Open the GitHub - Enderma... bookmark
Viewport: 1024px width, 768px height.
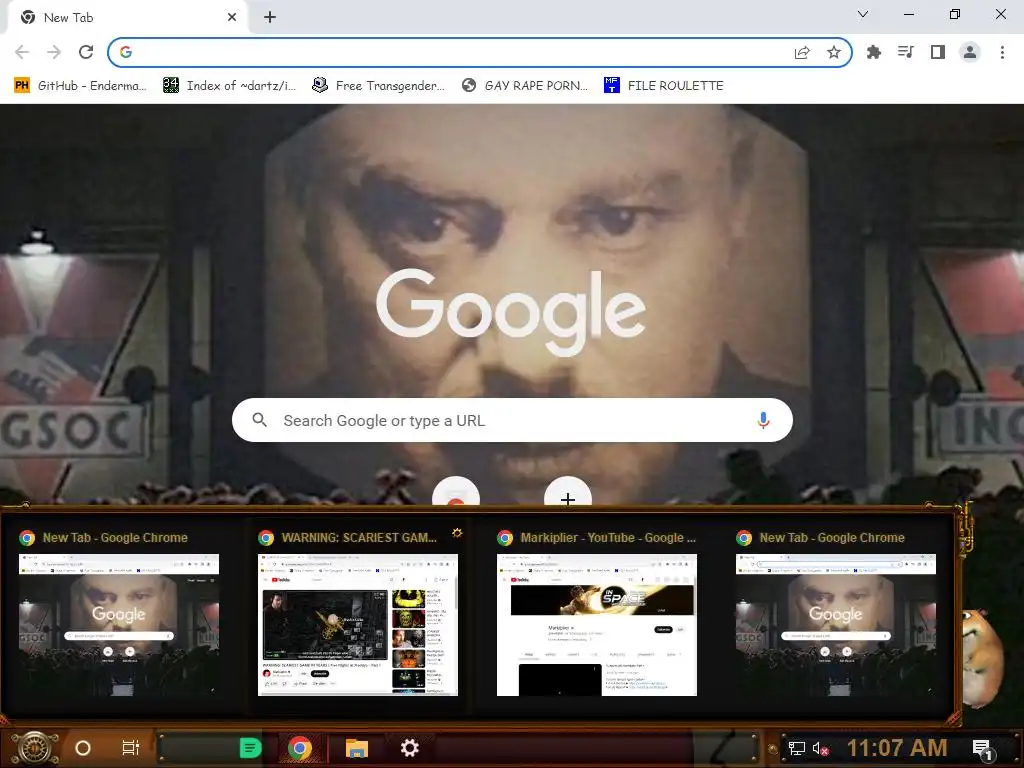[80, 86]
